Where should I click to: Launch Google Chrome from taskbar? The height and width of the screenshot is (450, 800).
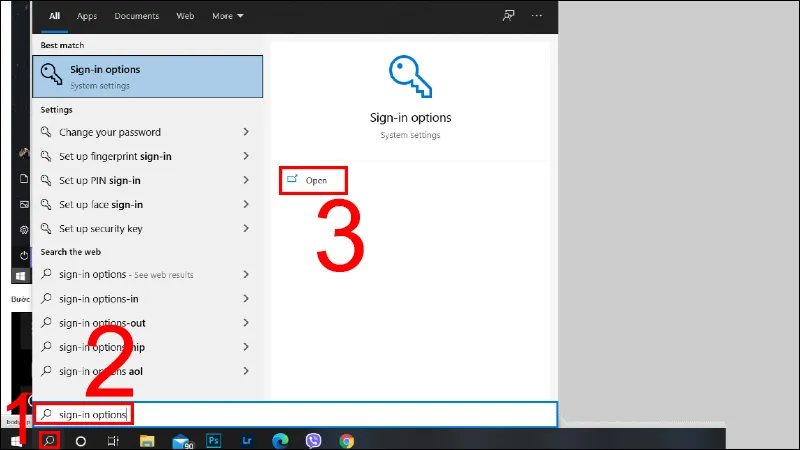(346, 440)
